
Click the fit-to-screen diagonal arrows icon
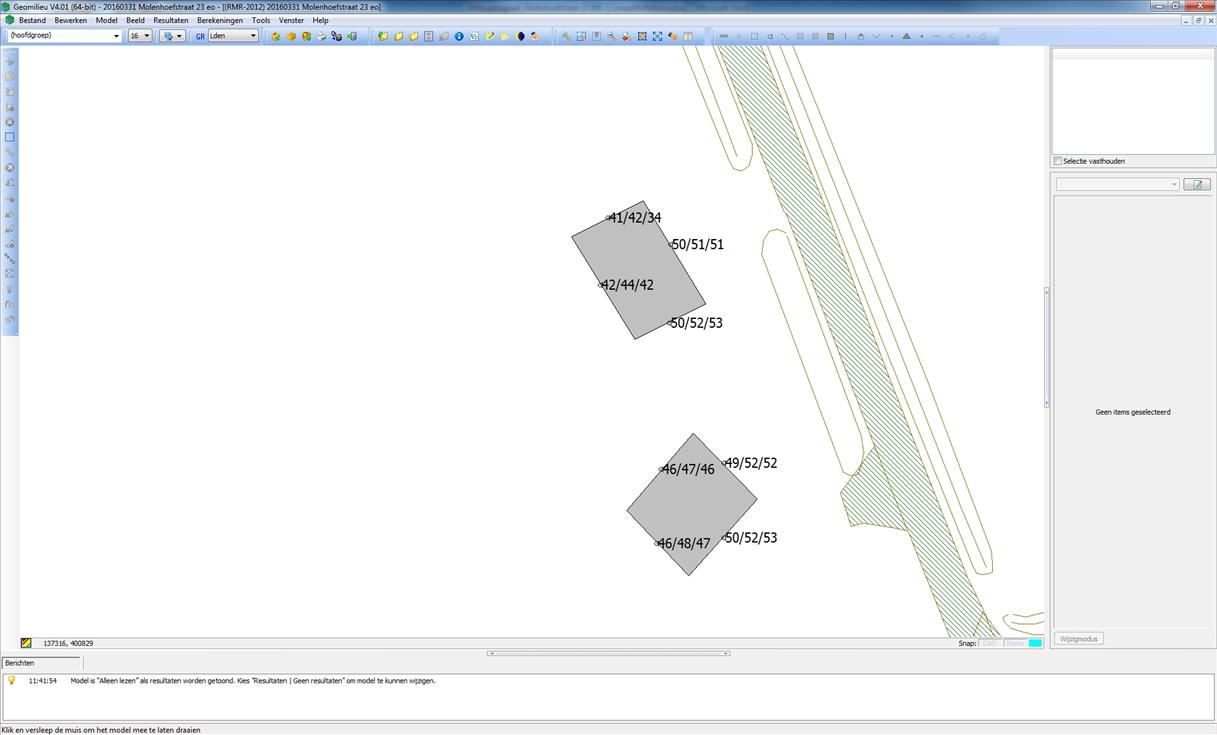click(657, 36)
